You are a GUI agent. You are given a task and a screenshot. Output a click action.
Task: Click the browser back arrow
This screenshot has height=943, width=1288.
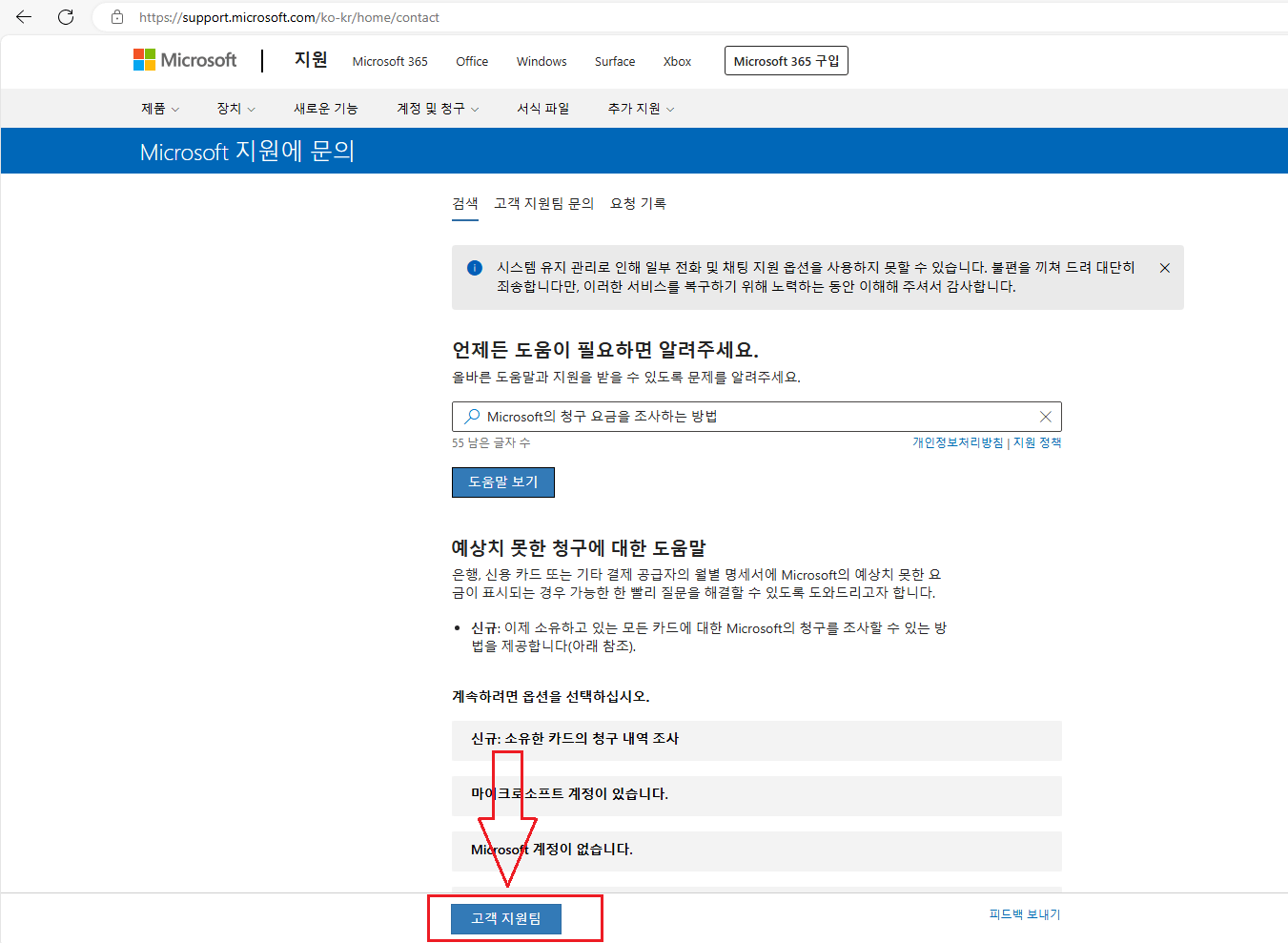pyautogui.click(x=24, y=17)
